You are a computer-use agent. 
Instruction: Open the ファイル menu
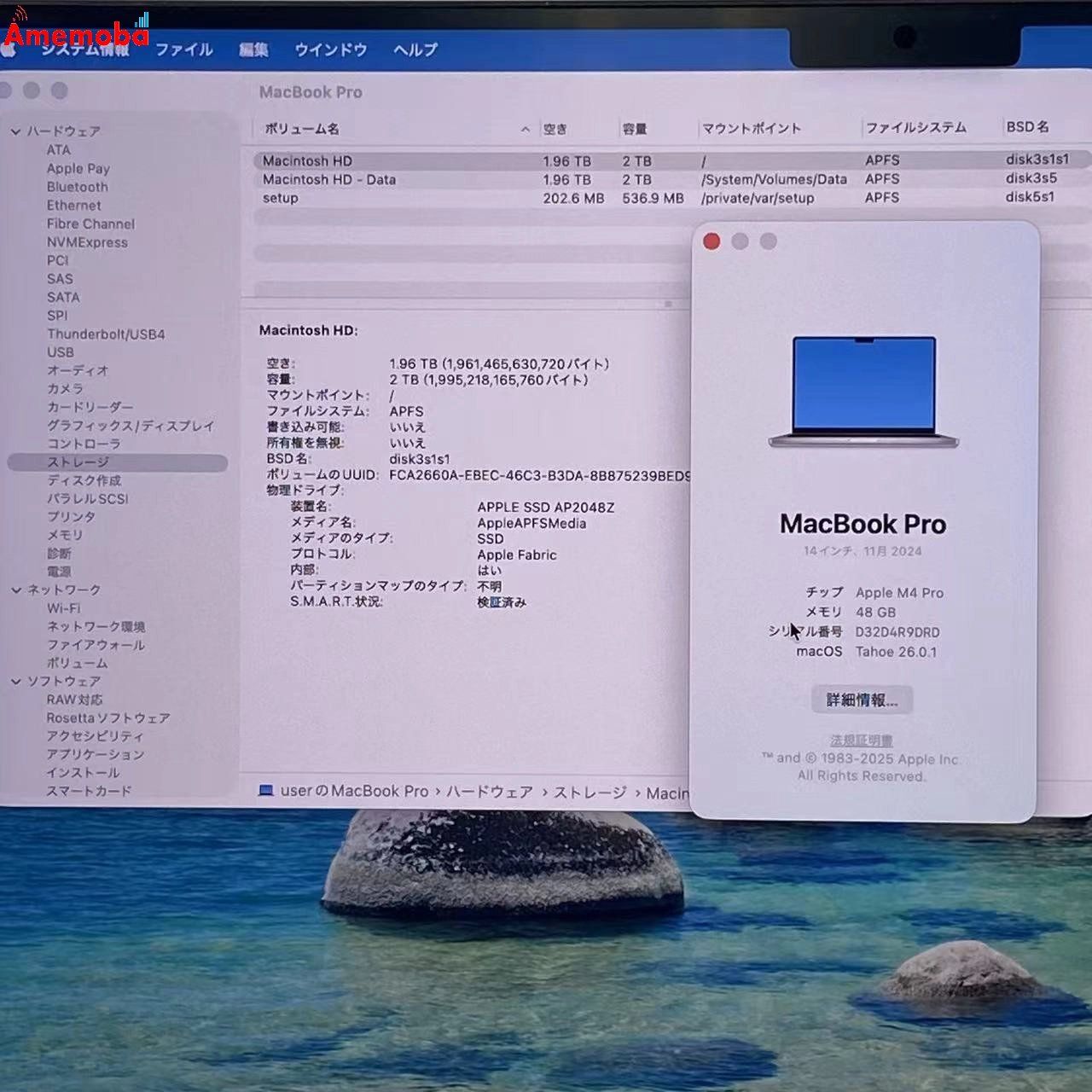point(183,49)
